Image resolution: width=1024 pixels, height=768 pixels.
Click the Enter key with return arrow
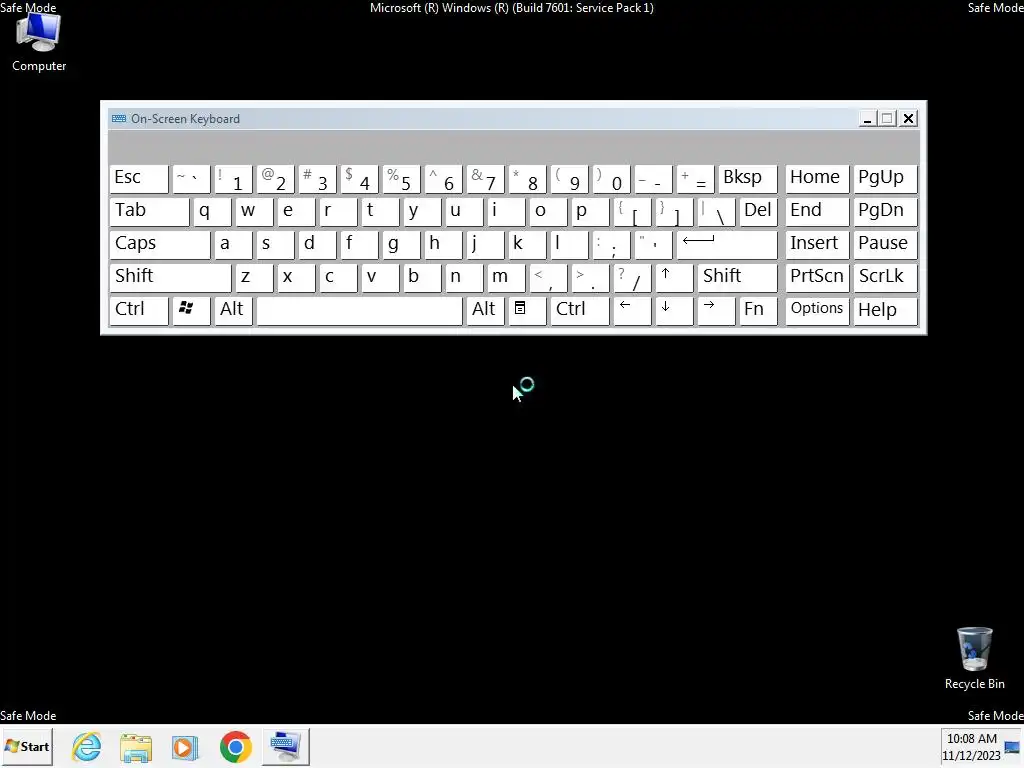pyautogui.click(x=727, y=244)
